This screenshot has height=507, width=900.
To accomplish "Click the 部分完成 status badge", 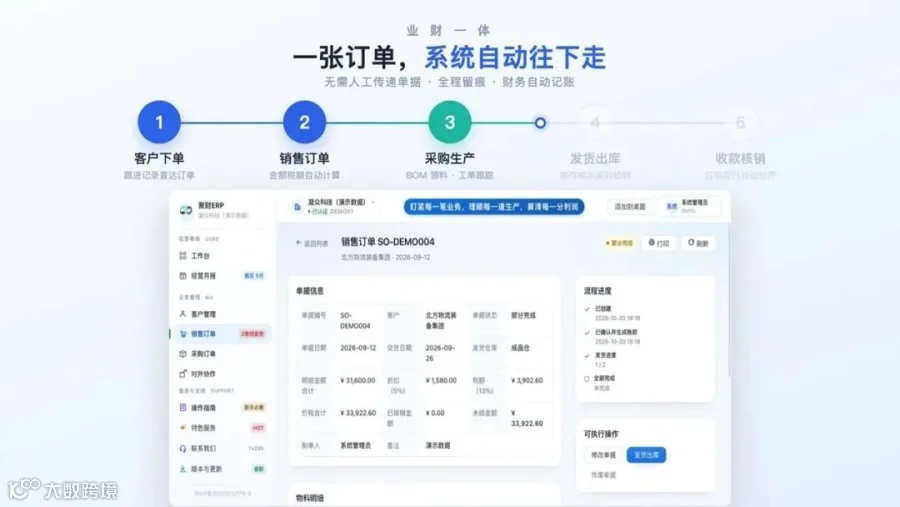I will click(x=619, y=243).
